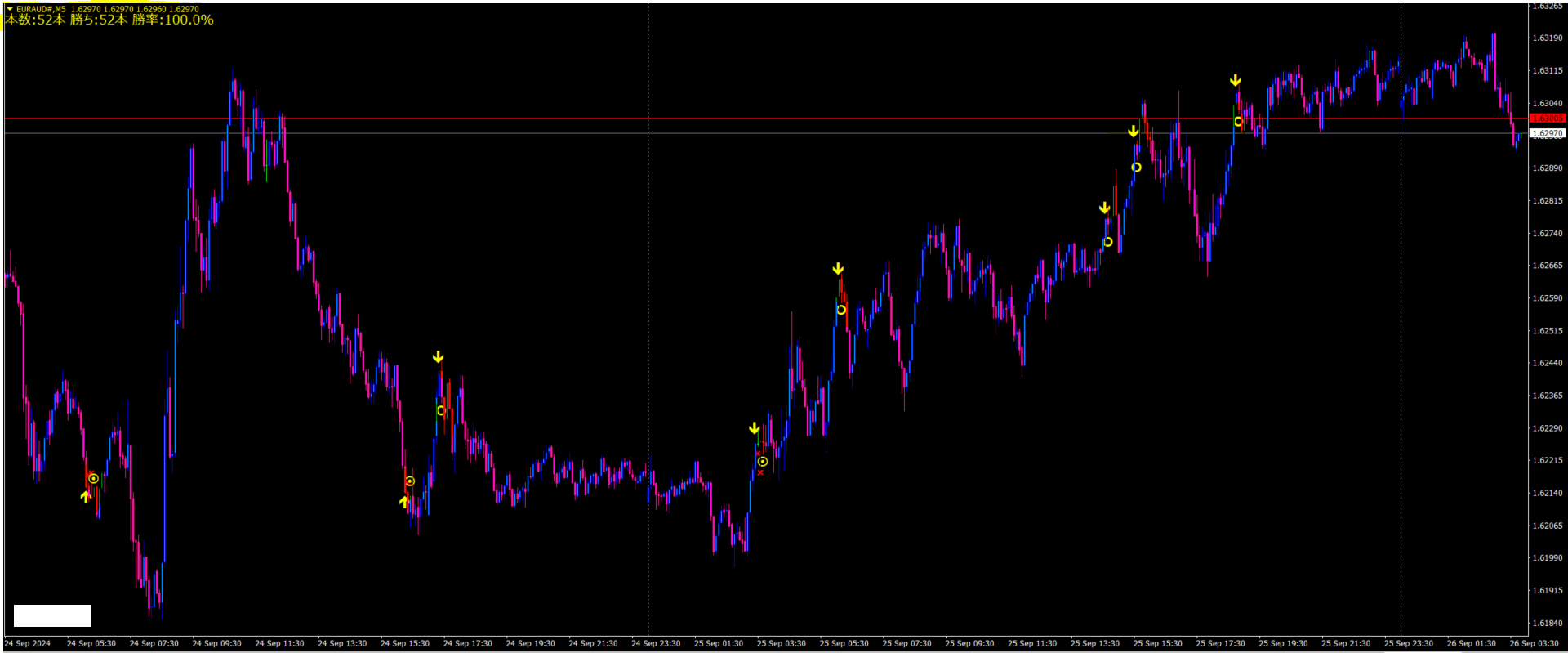Click the 25 Sep 19:30 time label

[x=1283, y=644]
